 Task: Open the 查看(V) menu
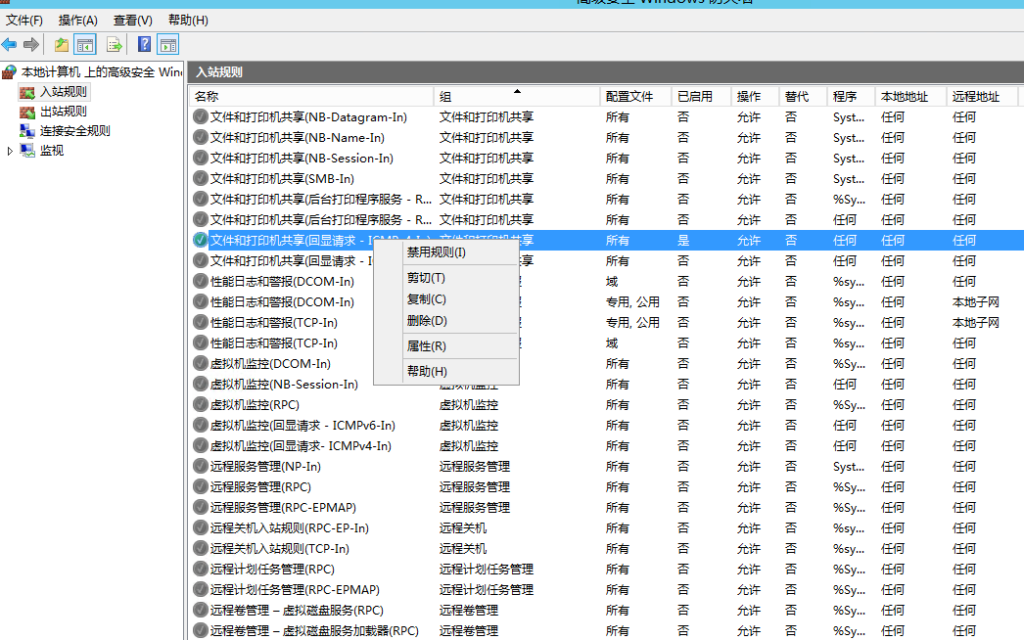132,20
